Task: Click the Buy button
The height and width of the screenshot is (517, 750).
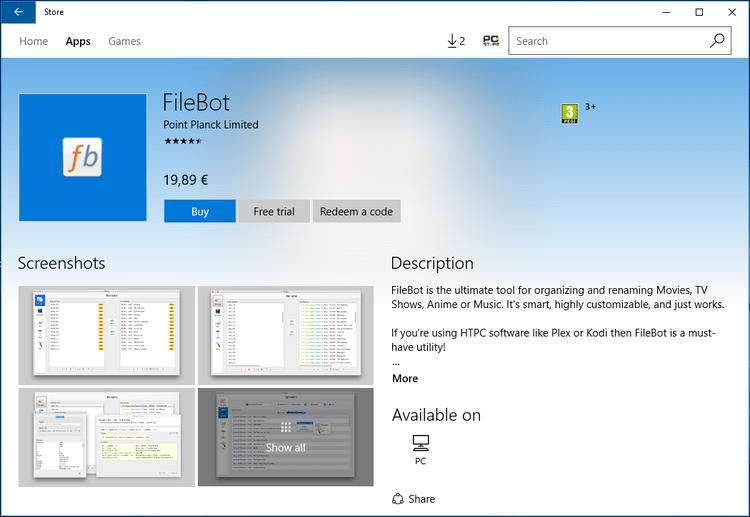Action: click(x=200, y=211)
